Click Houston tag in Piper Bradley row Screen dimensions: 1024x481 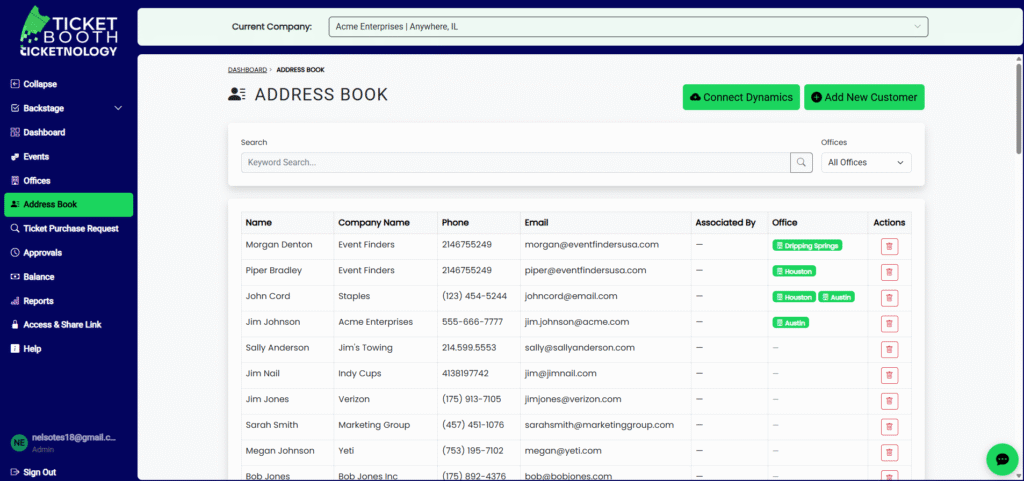point(794,272)
